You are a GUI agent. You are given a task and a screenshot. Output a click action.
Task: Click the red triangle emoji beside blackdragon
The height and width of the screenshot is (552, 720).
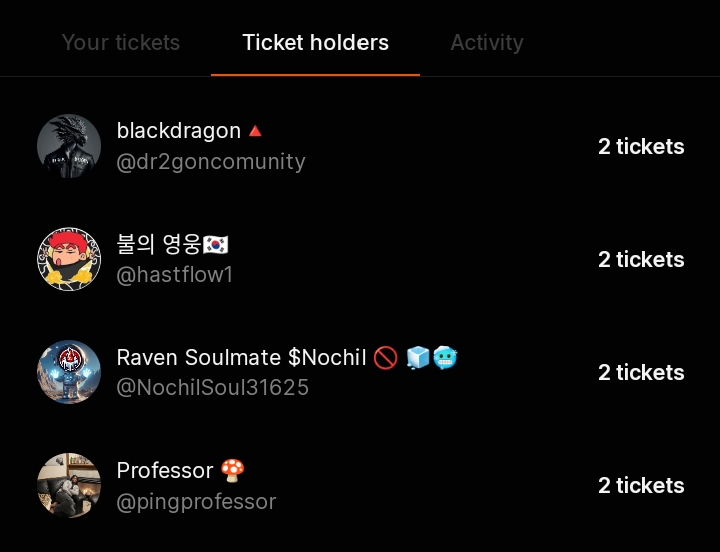(255, 131)
